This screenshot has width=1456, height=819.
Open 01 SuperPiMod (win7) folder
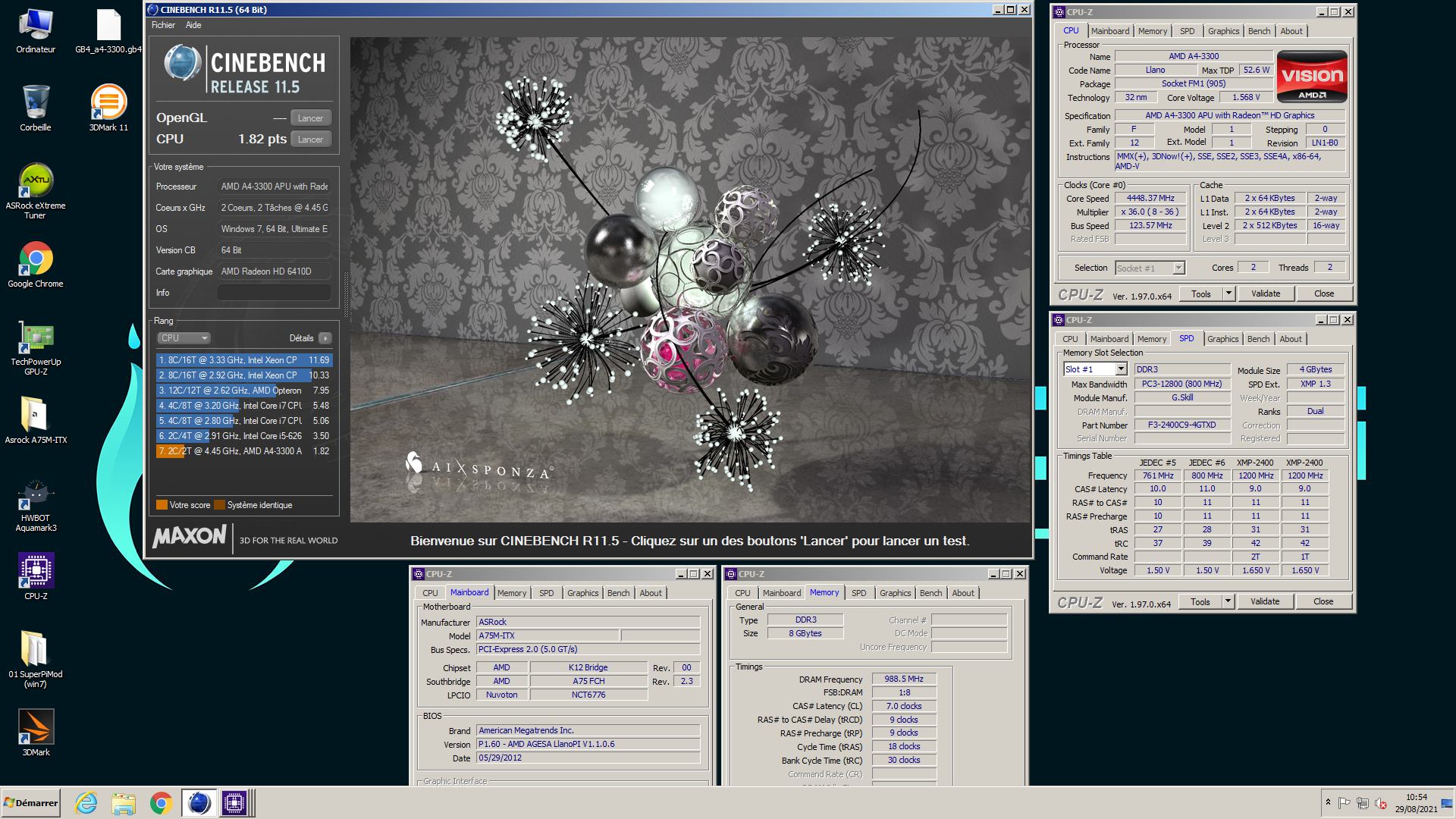36,659
